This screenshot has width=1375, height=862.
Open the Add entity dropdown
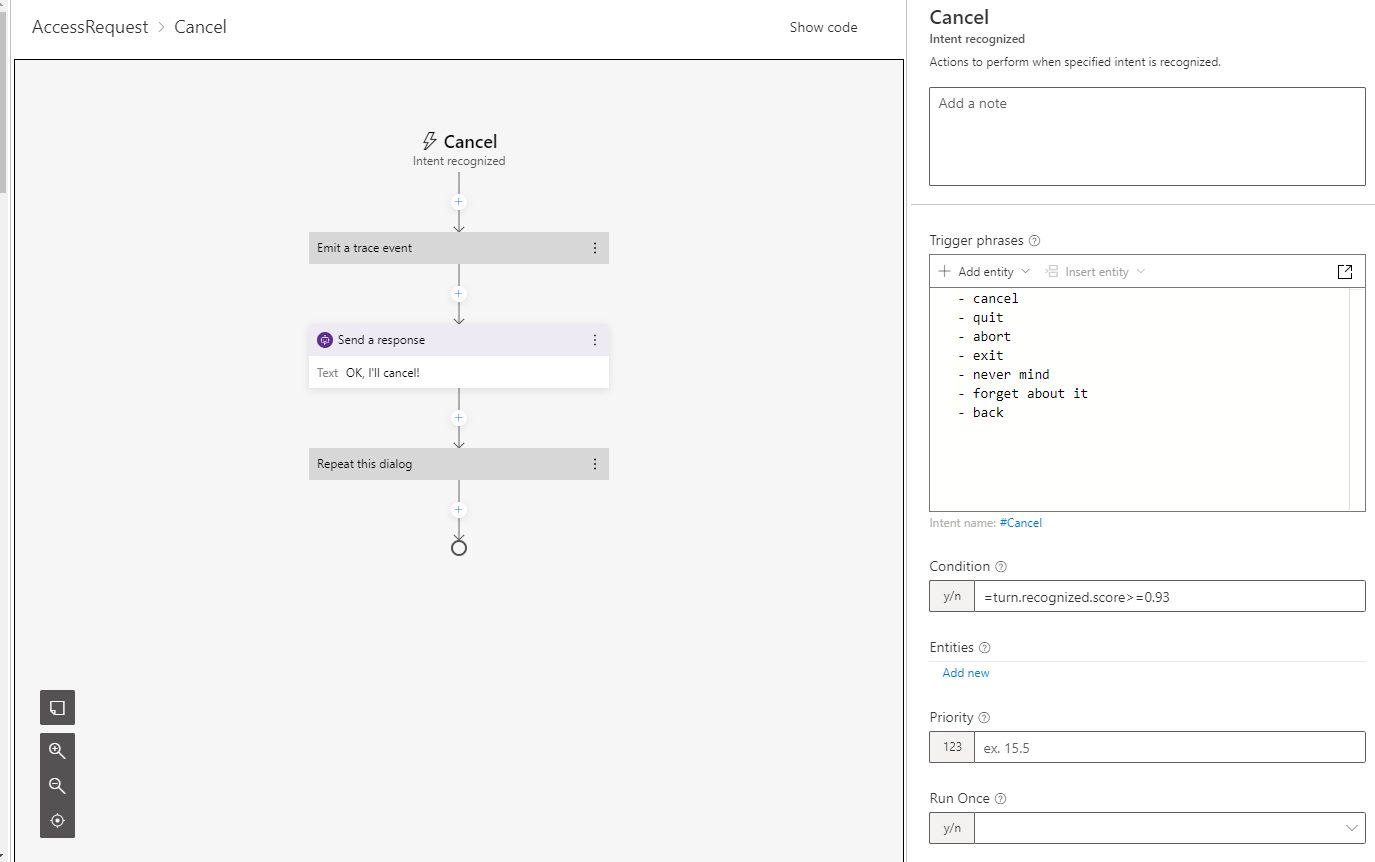tap(983, 271)
